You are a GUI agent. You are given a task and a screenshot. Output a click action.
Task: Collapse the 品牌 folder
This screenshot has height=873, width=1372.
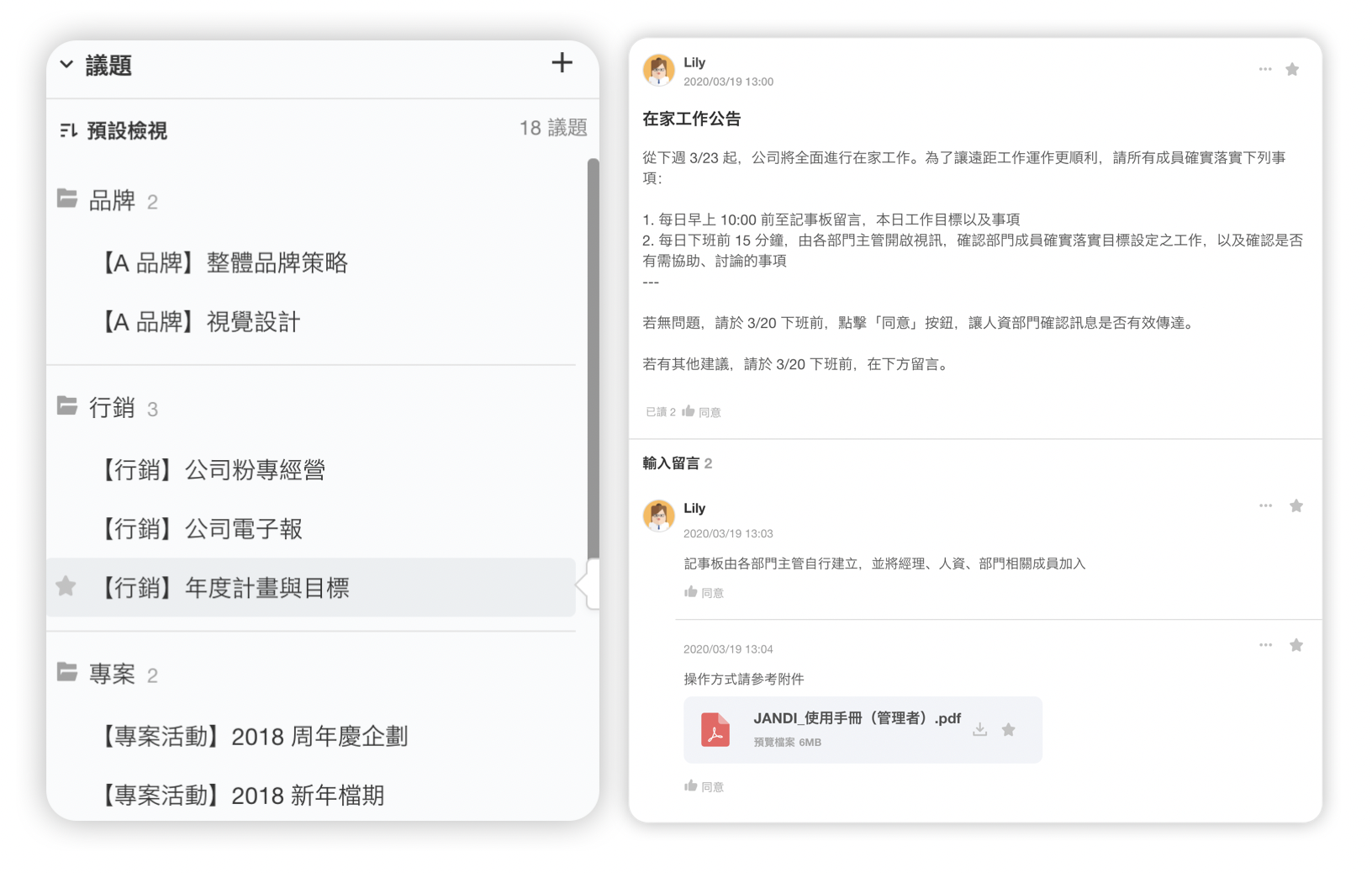coord(67,199)
